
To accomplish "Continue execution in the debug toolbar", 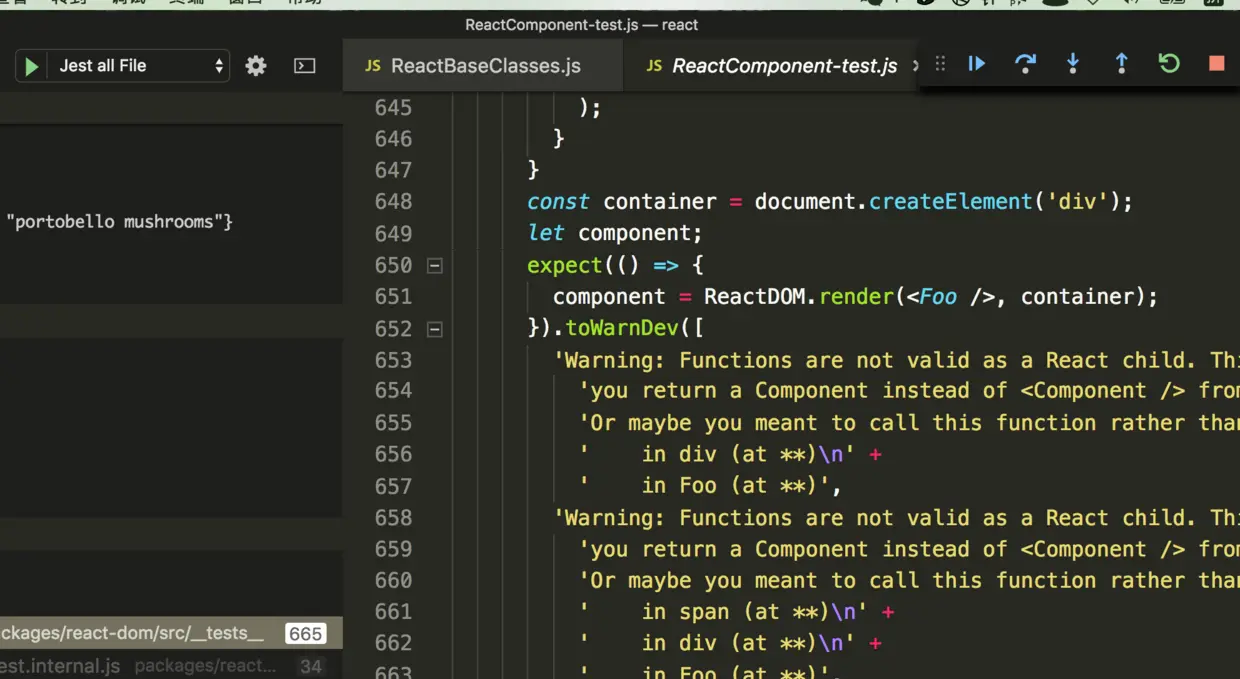I will tap(977, 64).
